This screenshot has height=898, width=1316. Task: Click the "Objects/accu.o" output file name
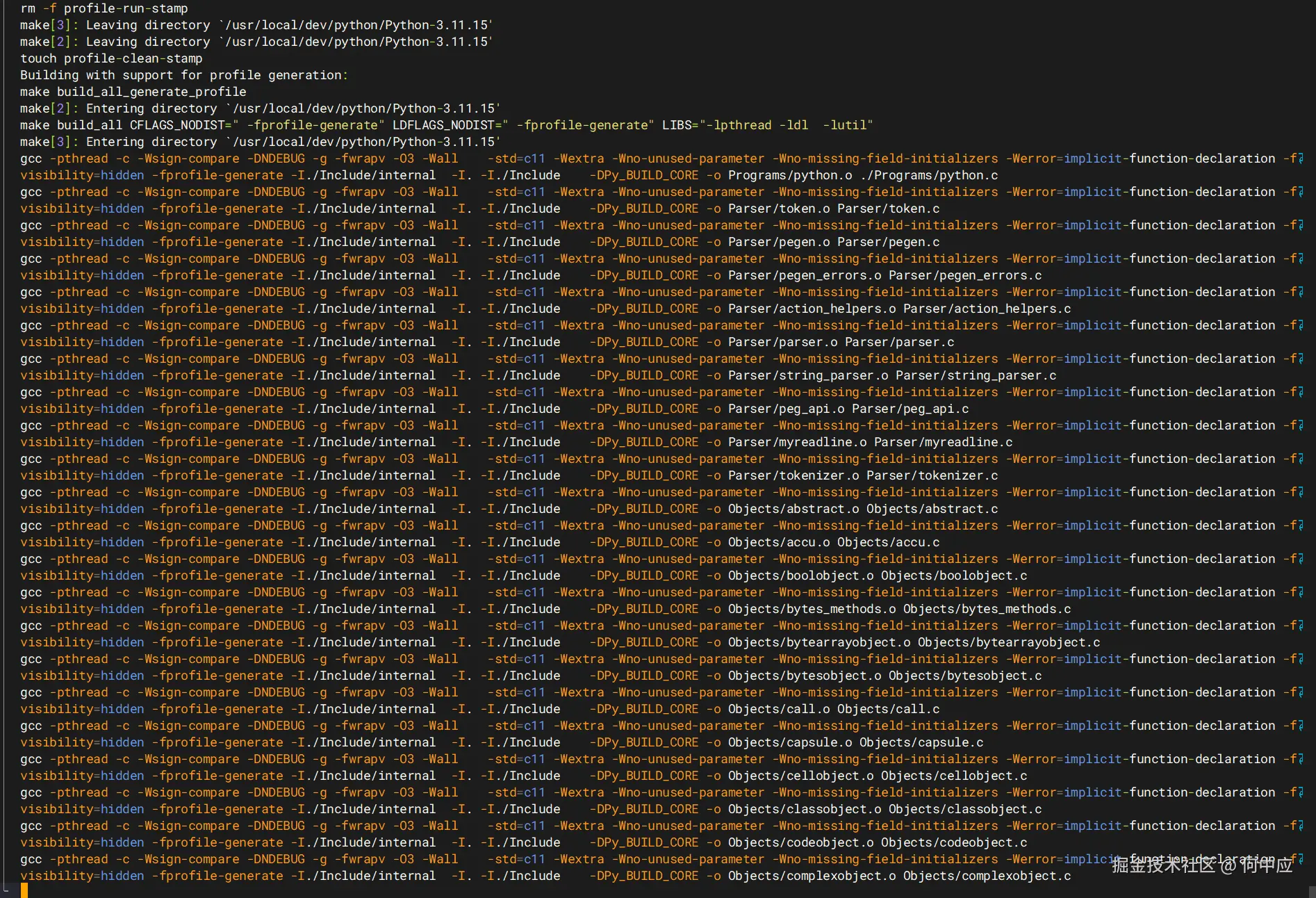(x=779, y=542)
